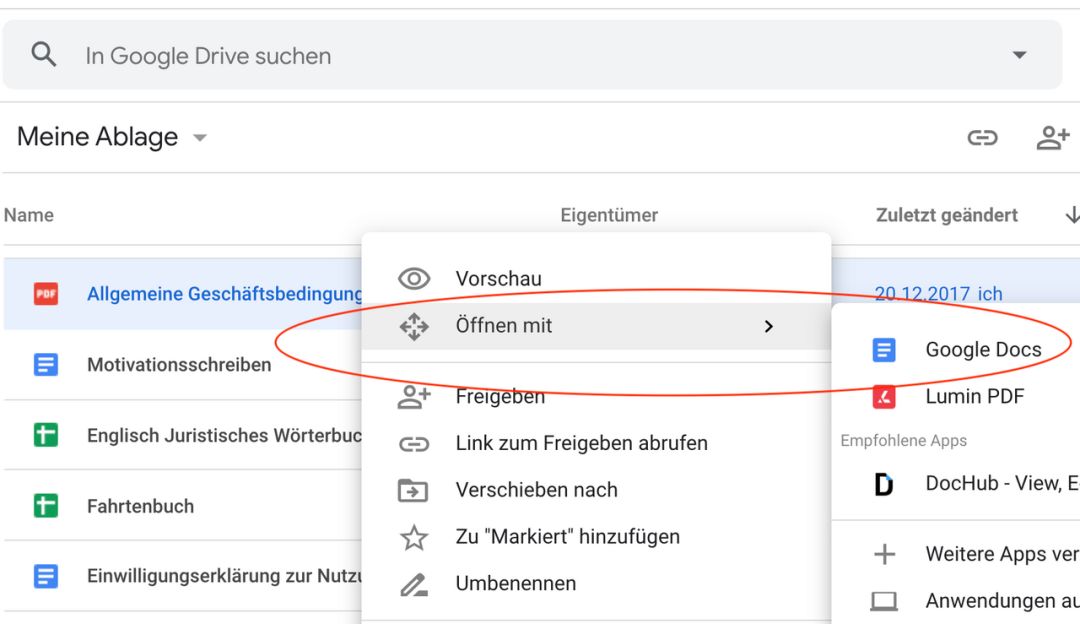Click the Vorschau eye icon

[414, 279]
